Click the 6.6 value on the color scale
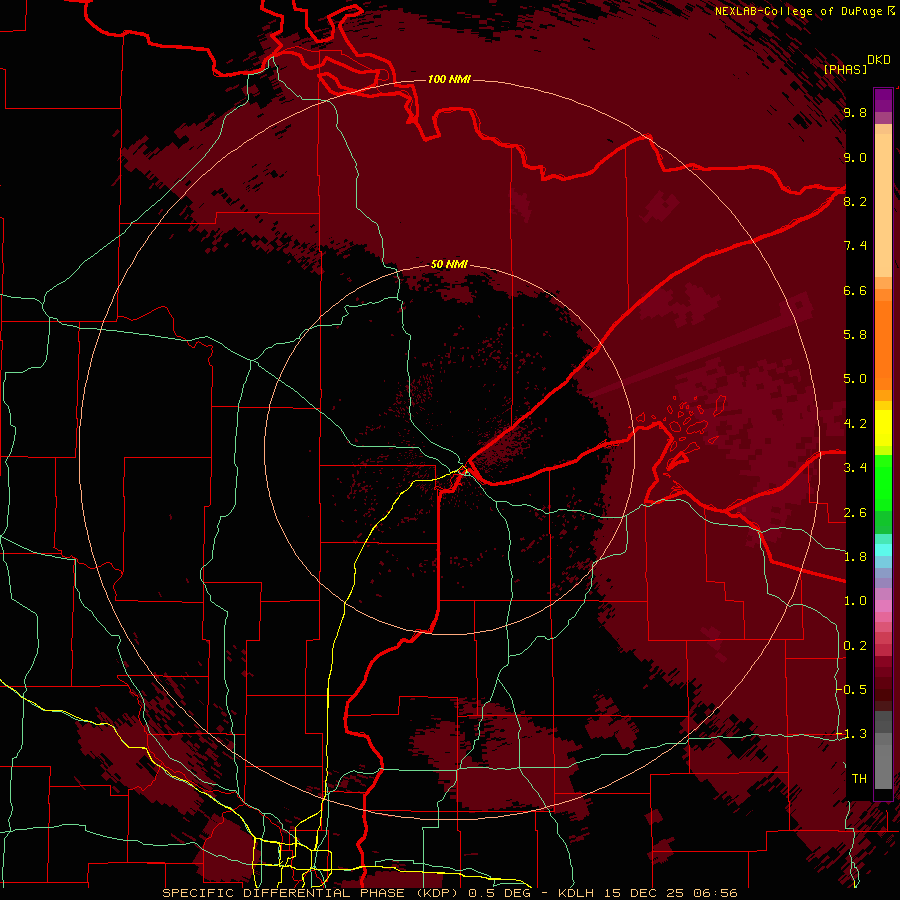The width and height of the screenshot is (900, 900). pos(855,290)
